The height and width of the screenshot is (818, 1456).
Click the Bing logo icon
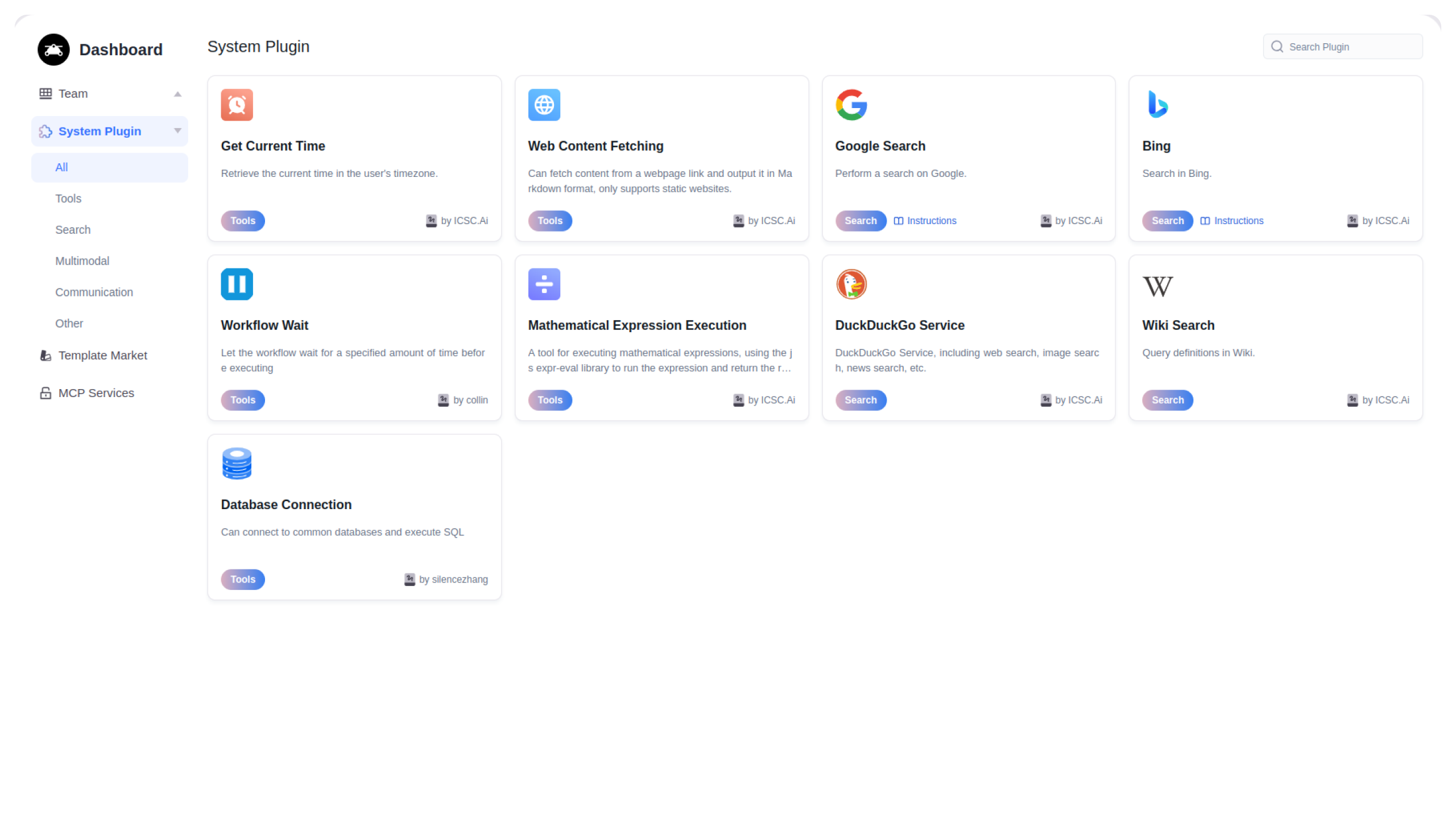click(x=1157, y=105)
